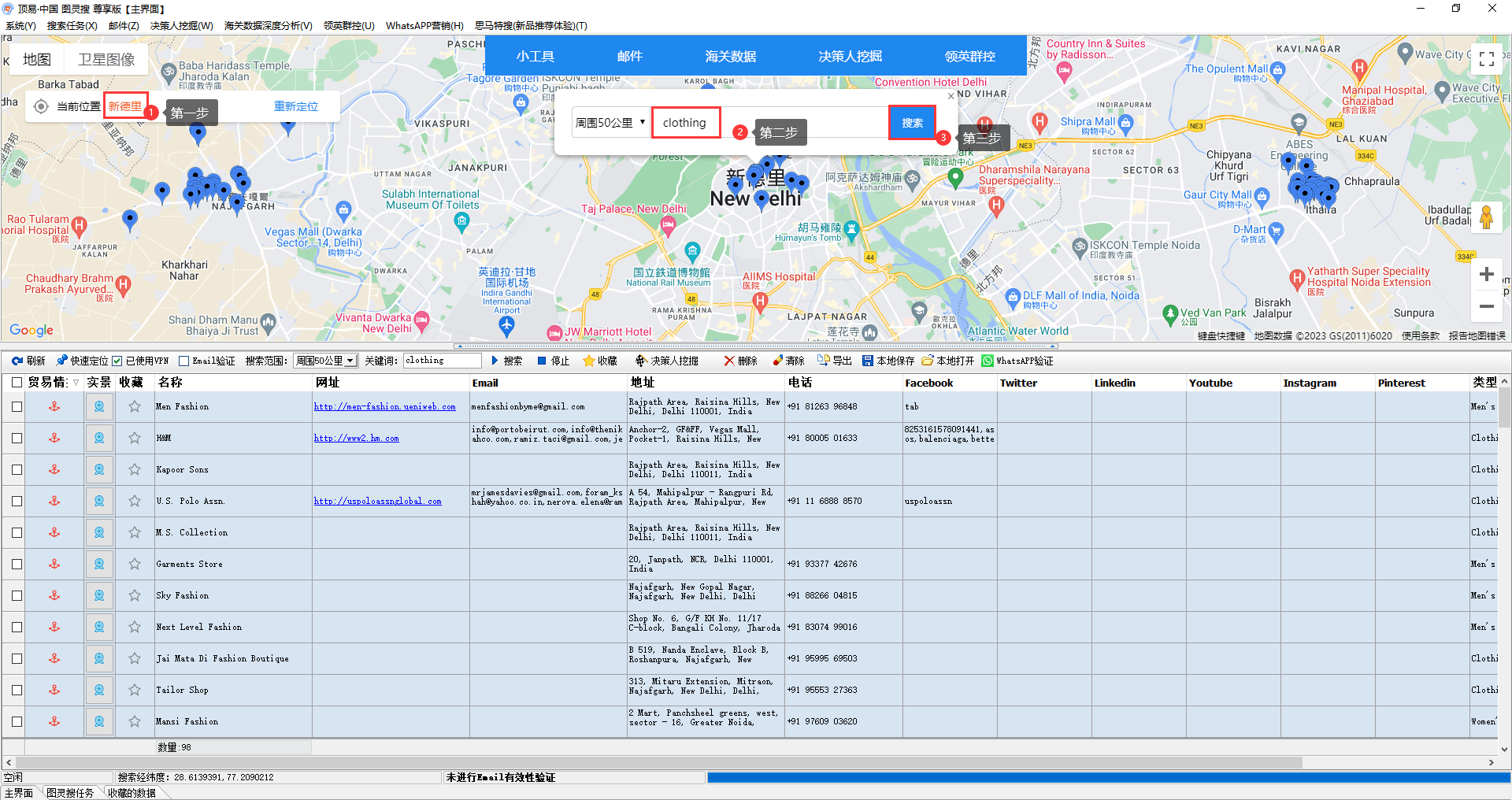Select the 卫星图像 map view
Screen dimensions: 1512x800
coord(106,59)
